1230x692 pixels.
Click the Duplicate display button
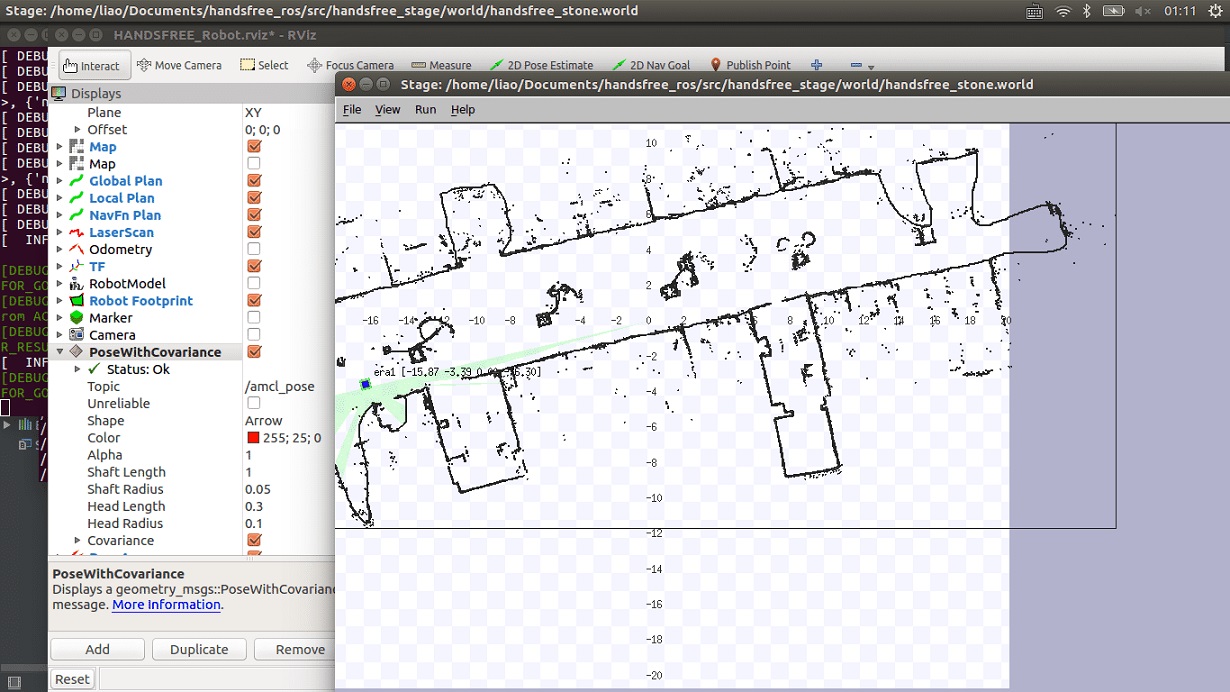tap(199, 649)
